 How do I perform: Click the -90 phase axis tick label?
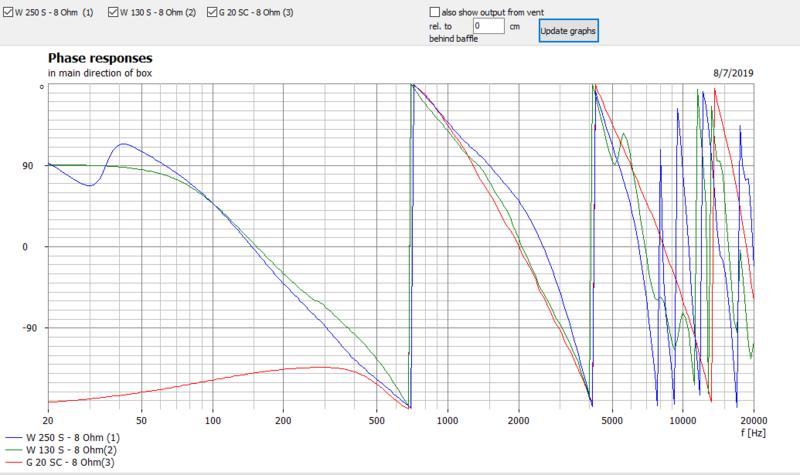coord(30,327)
